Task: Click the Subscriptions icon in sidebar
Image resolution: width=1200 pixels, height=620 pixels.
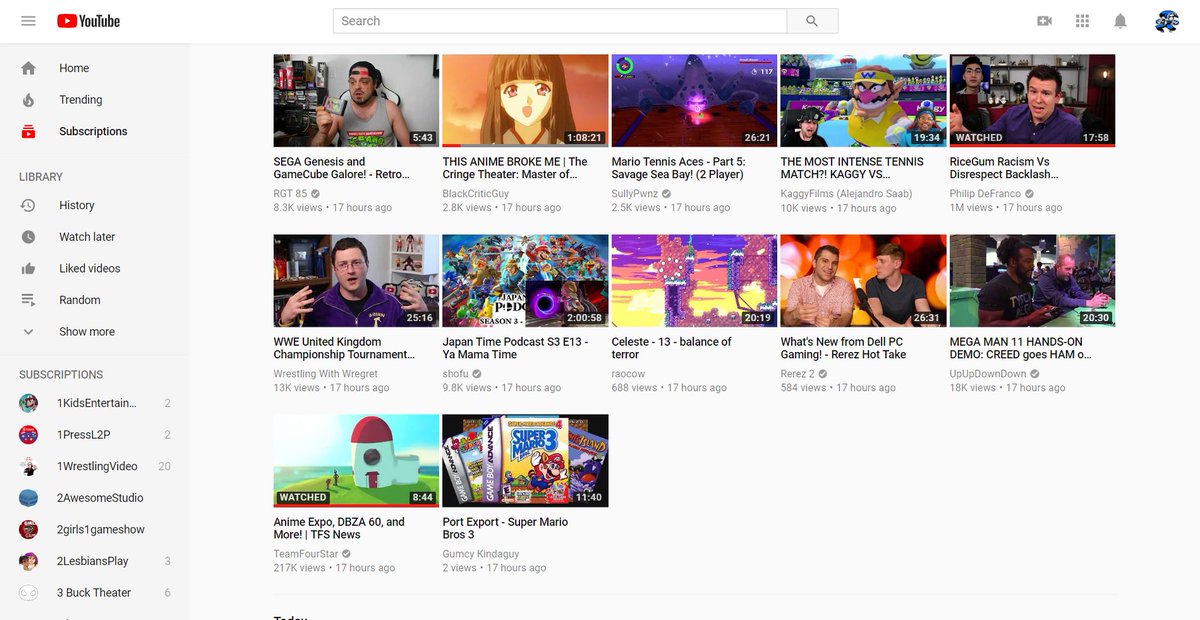Action: pyautogui.click(x=28, y=131)
